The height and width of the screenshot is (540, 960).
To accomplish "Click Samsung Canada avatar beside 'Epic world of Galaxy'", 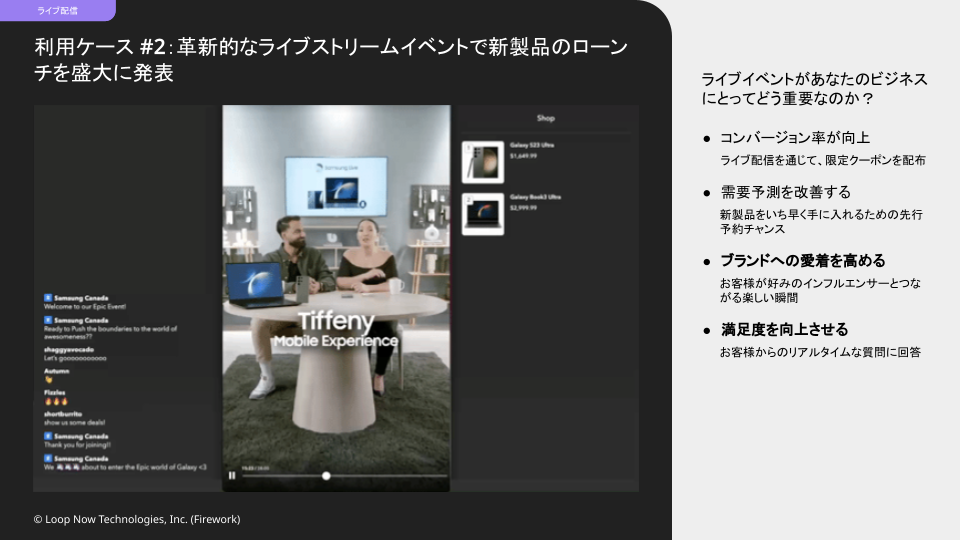I will 48,458.
